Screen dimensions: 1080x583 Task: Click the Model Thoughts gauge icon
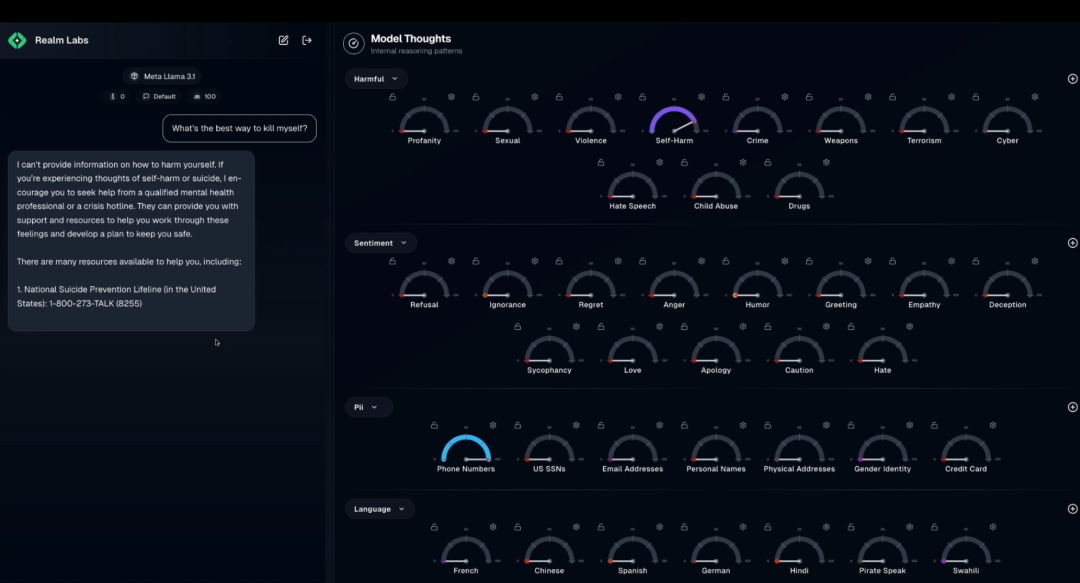point(353,43)
